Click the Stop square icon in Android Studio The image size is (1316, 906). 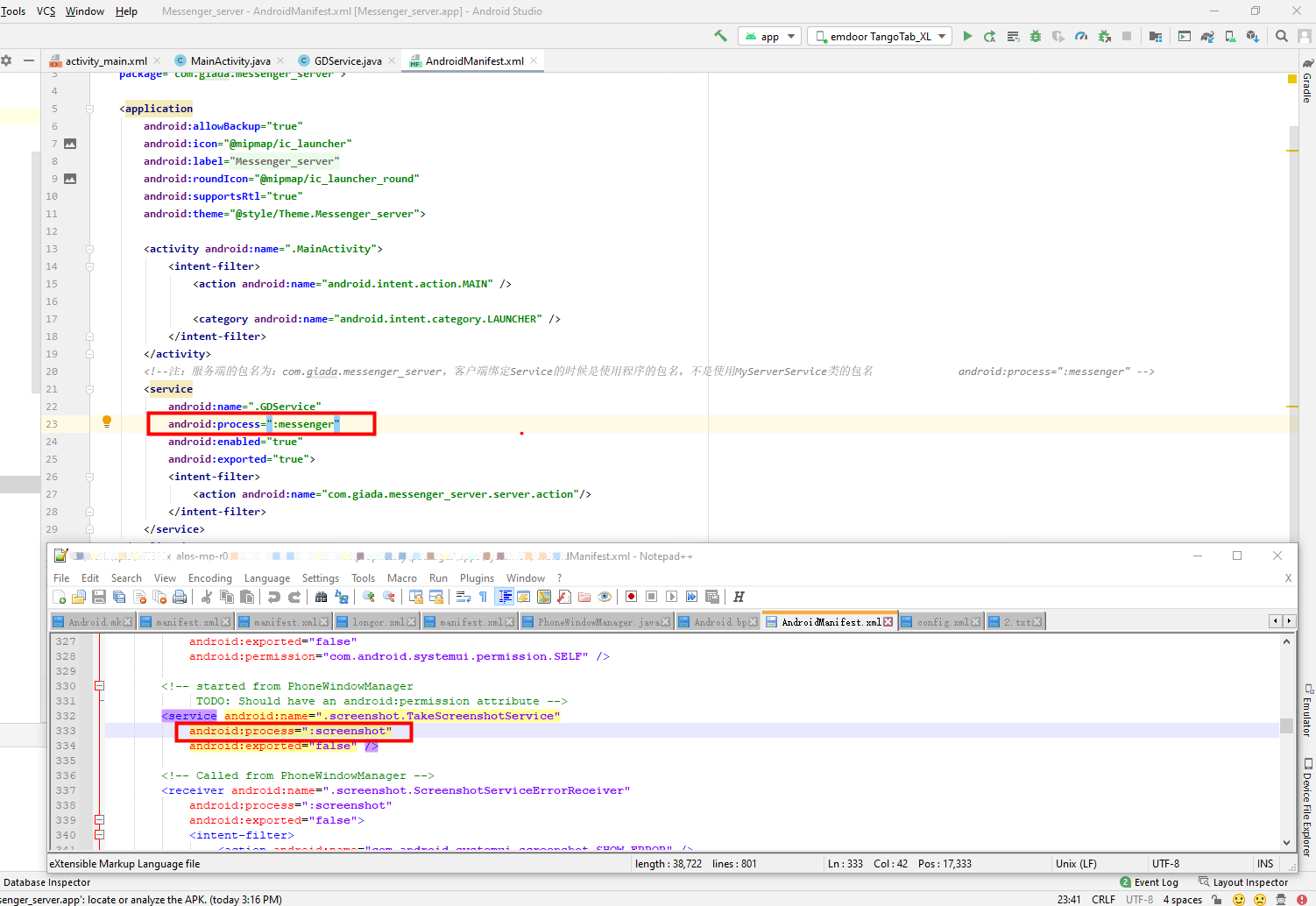pos(1127,36)
